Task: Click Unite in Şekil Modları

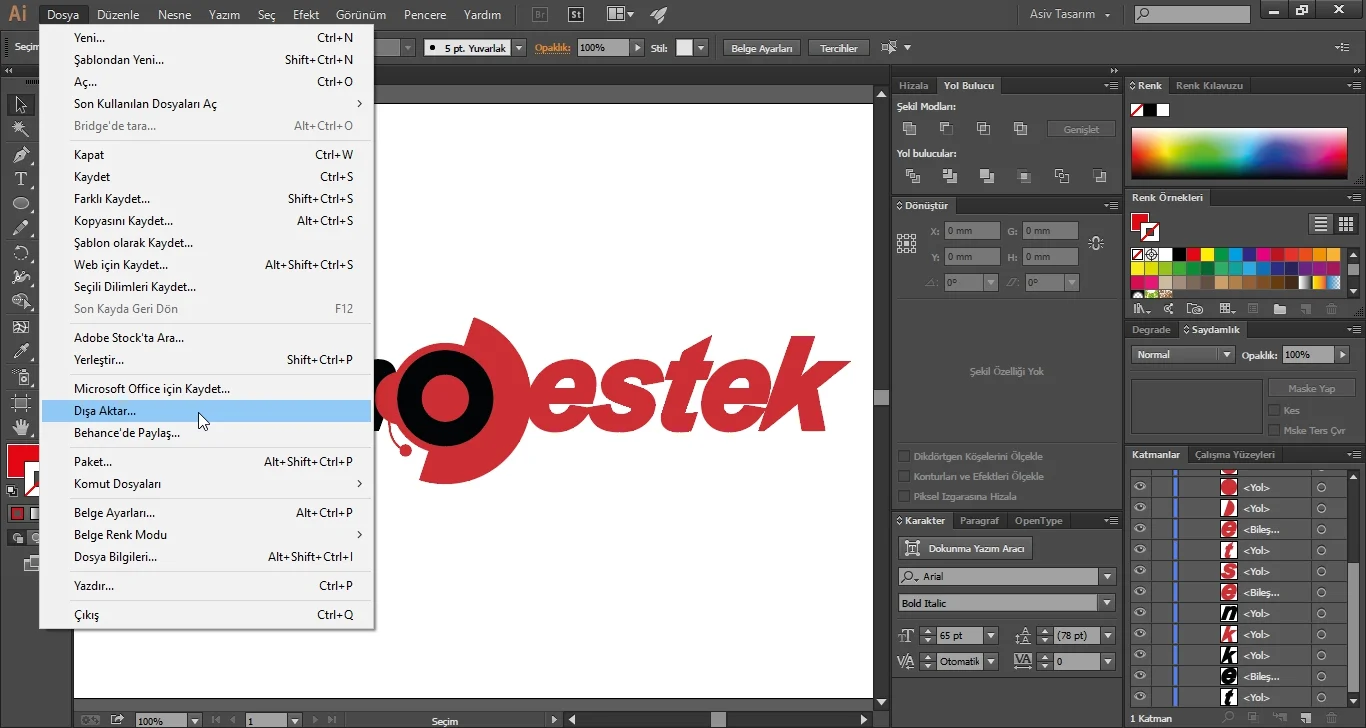Action: (x=909, y=128)
